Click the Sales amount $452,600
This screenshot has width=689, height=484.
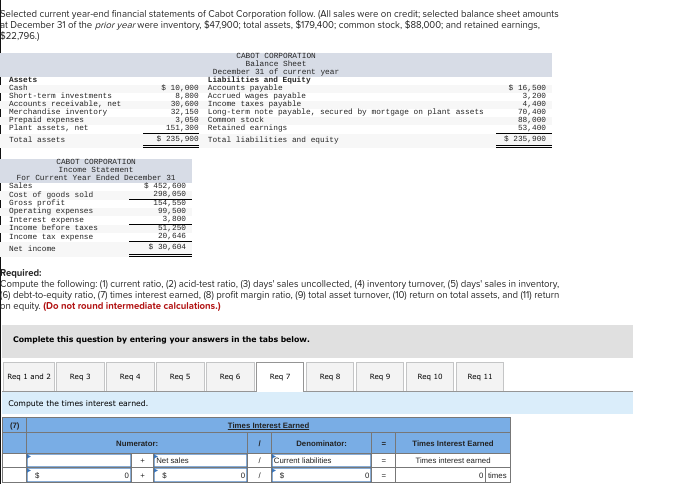pyautogui.click(x=165, y=186)
